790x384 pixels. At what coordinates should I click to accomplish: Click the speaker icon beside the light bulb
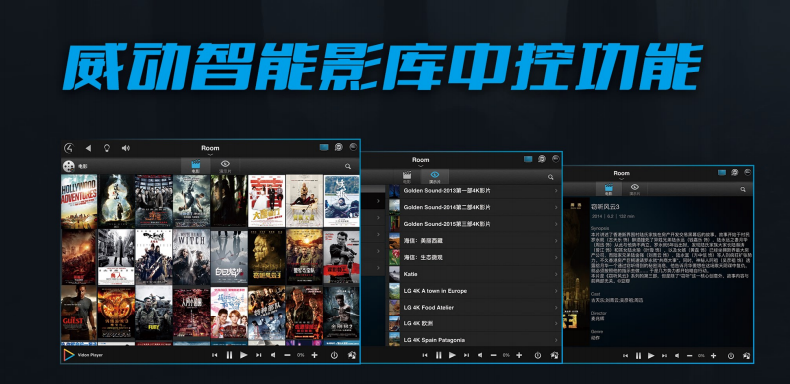(x=125, y=148)
